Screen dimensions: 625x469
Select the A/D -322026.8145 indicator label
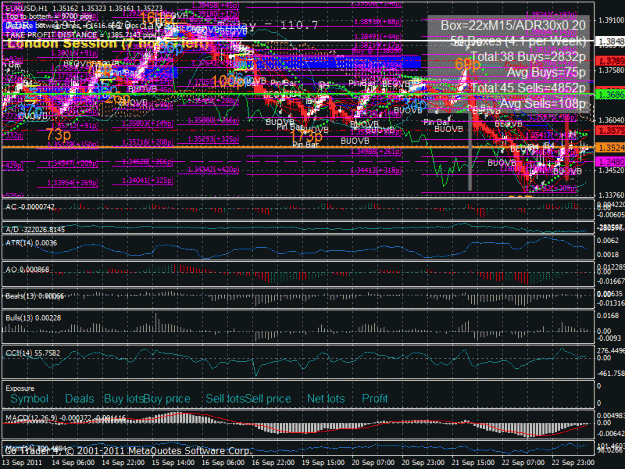(x=35, y=230)
